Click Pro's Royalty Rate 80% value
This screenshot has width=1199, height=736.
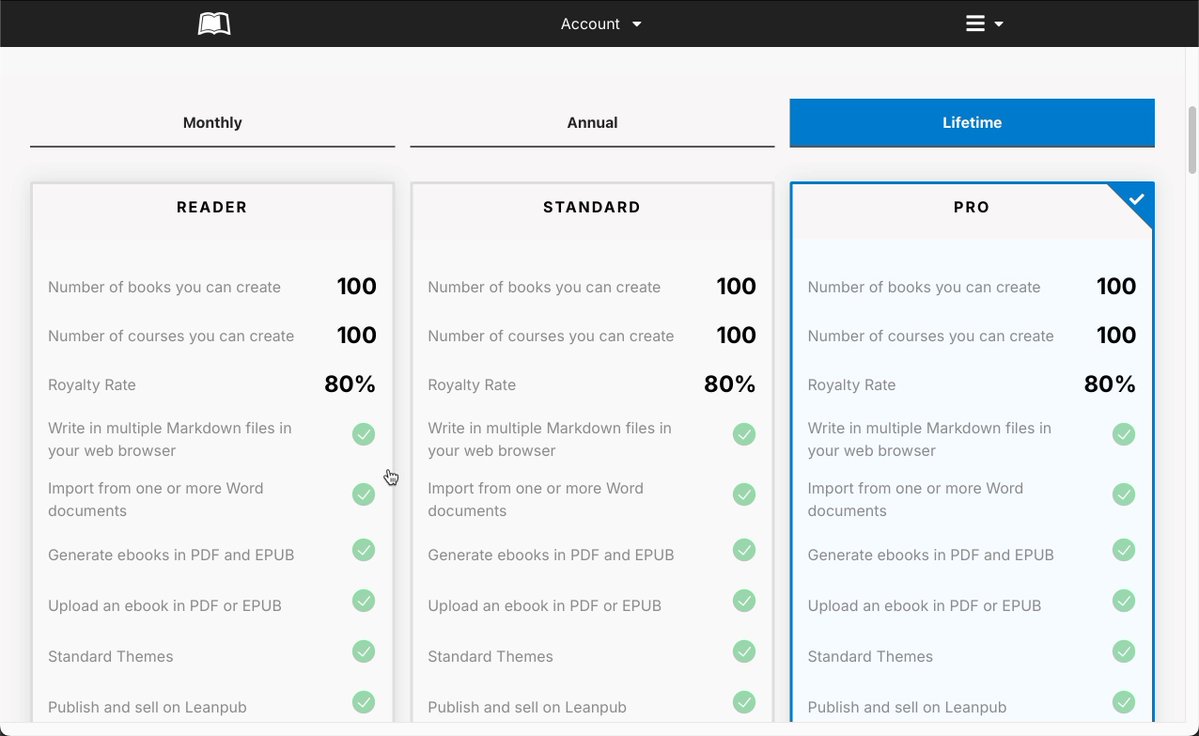1110,384
